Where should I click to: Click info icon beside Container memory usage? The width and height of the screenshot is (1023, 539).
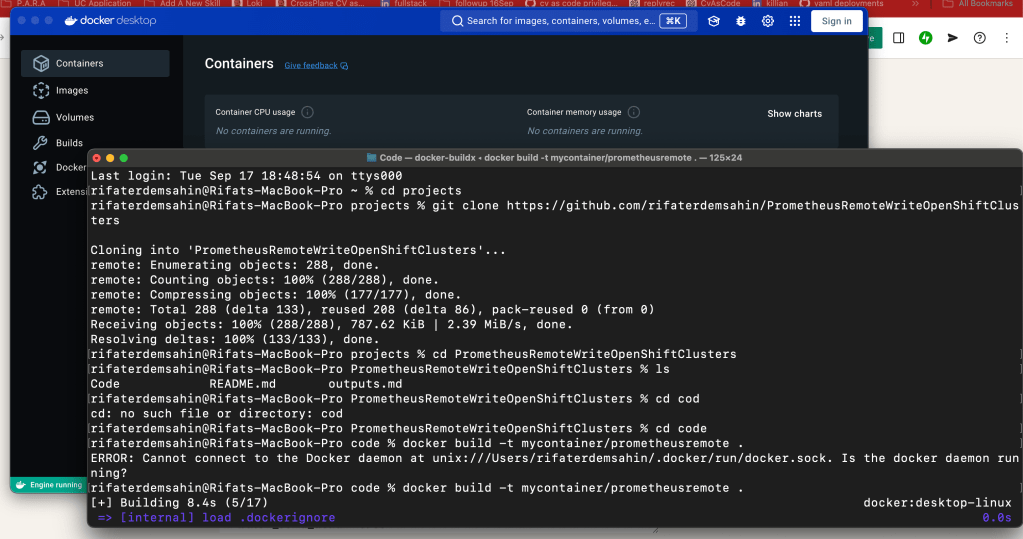[634, 112]
